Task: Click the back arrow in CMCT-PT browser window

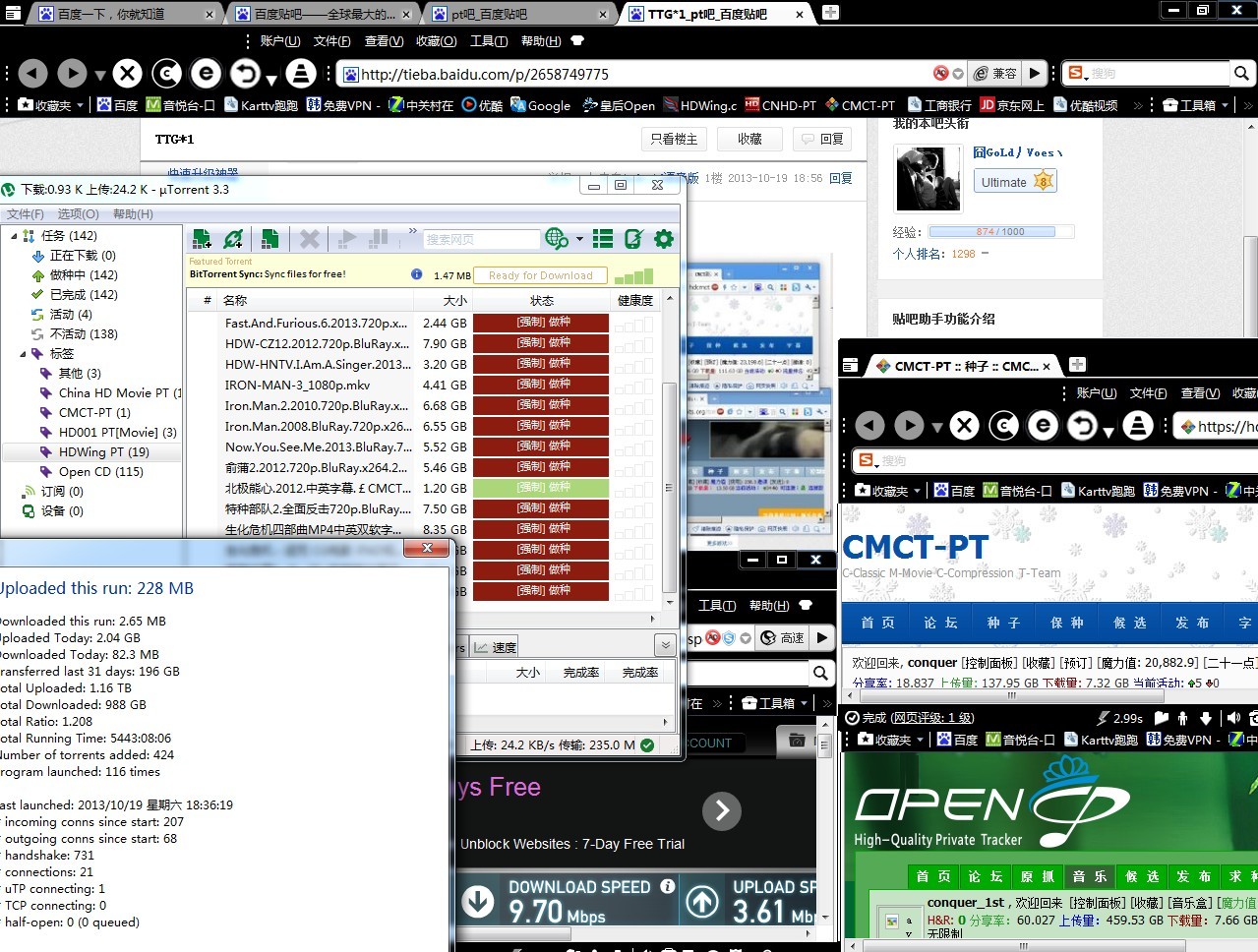Action: tap(869, 425)
